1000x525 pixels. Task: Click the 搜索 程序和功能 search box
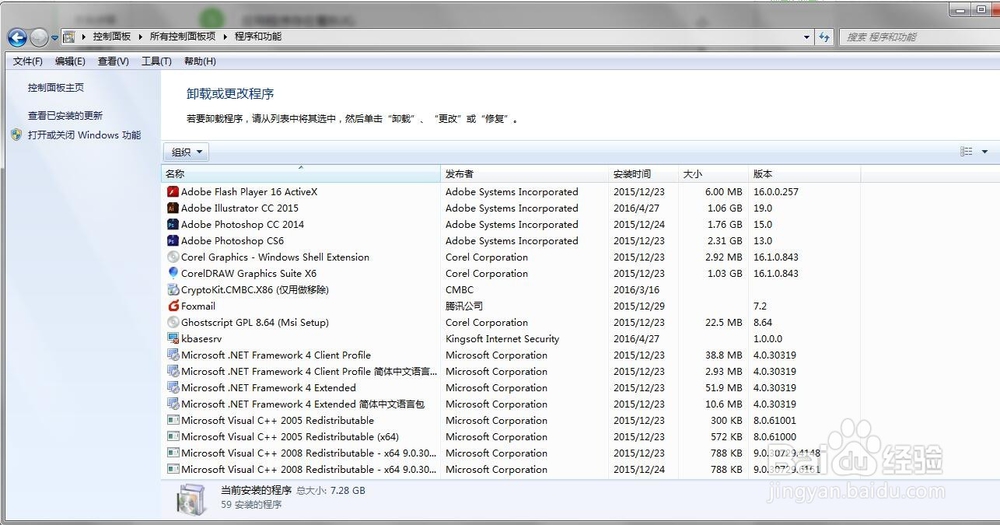click(918, 37)
